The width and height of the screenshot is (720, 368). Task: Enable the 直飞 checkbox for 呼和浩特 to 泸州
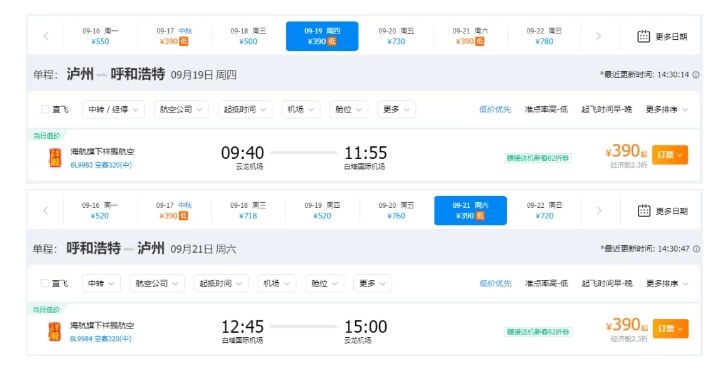[x=45, y=283]
